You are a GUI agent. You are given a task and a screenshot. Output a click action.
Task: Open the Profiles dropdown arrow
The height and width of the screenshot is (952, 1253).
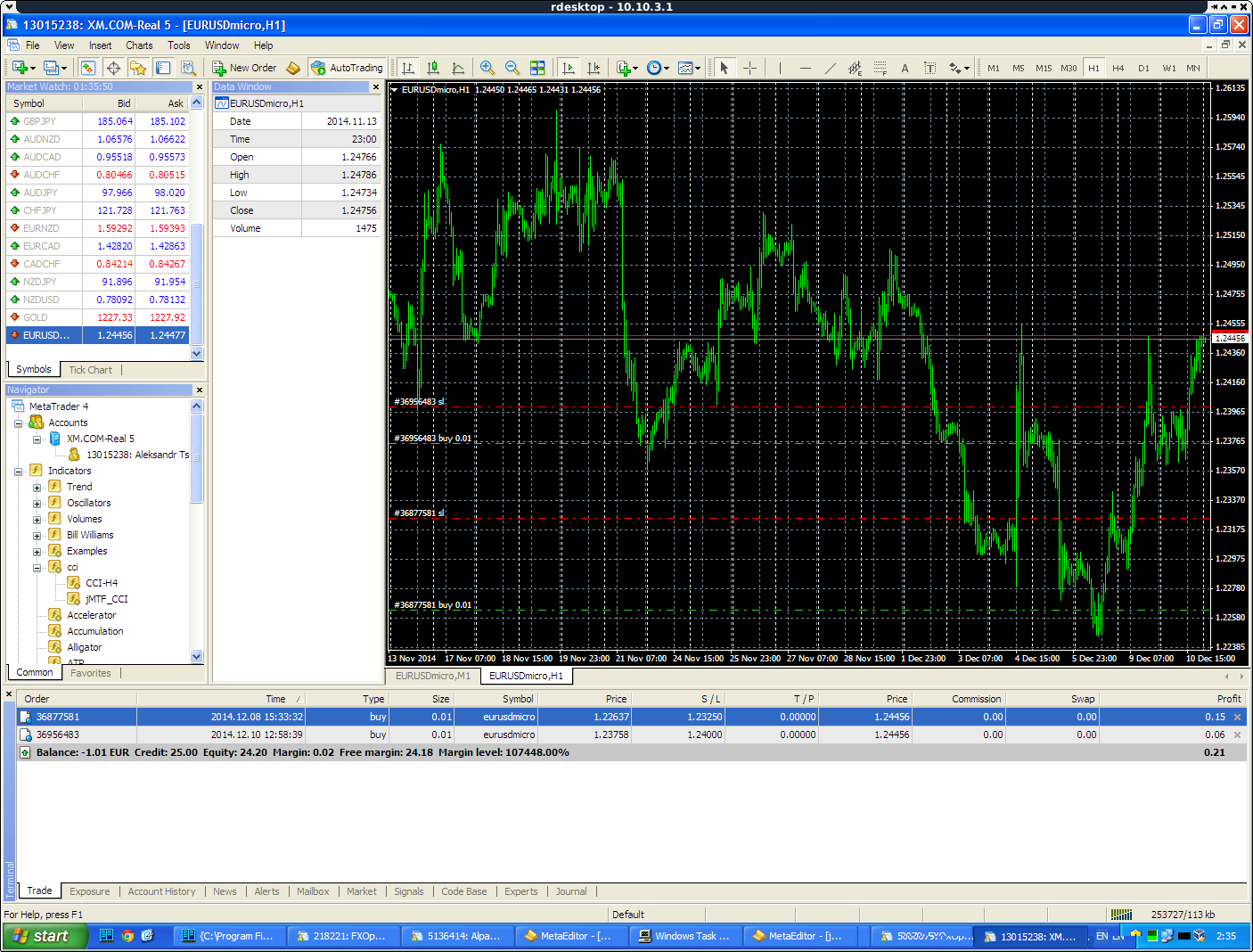point(64,69)
